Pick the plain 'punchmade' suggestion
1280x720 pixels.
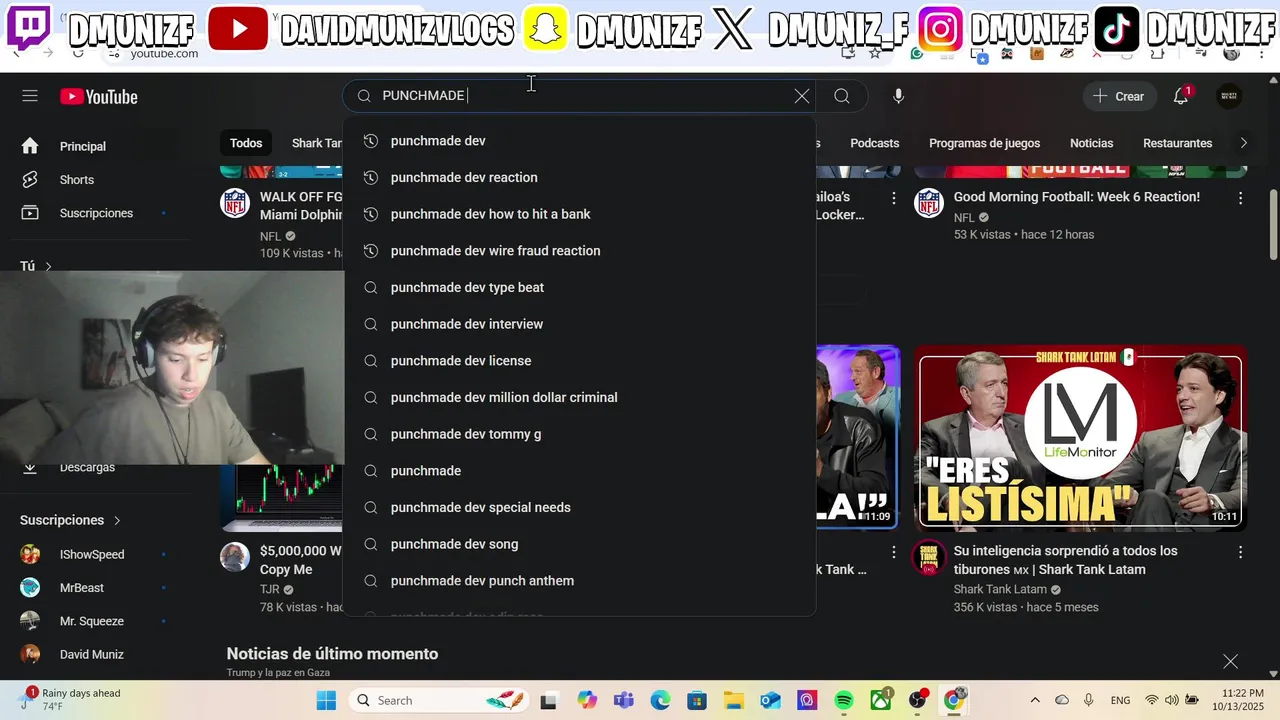[579, 471]
